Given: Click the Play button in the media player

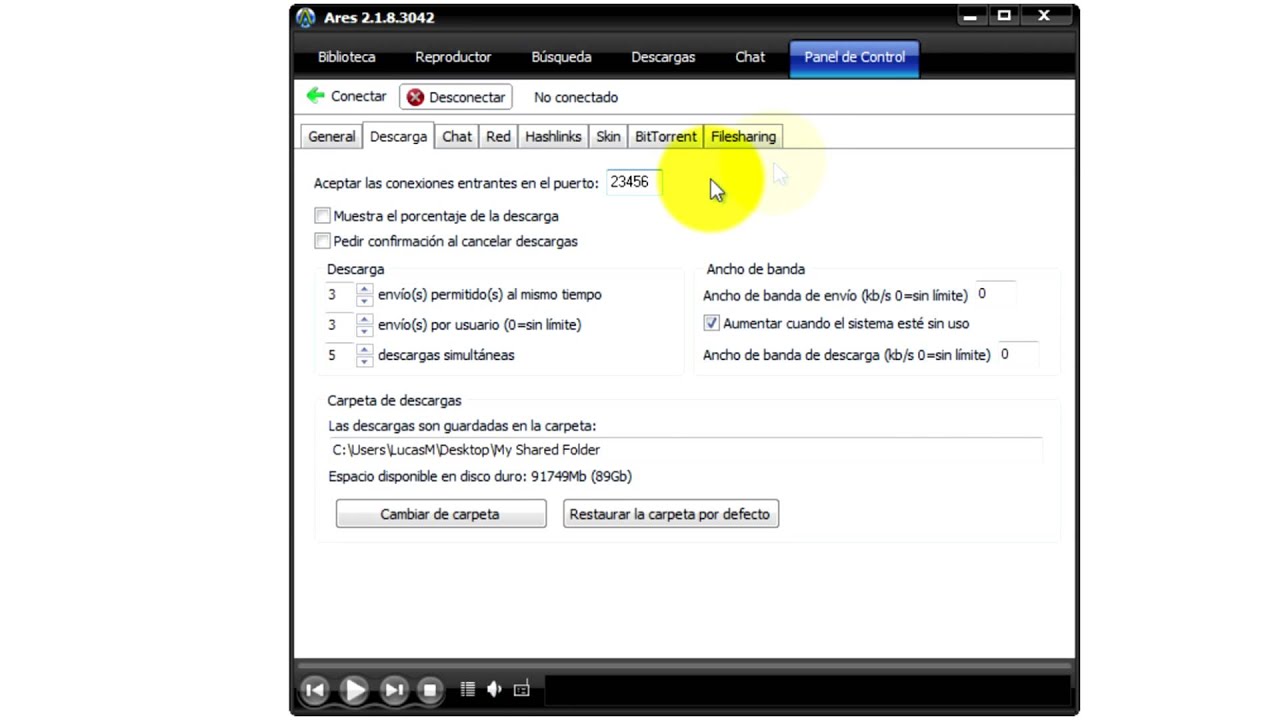Looking at the screenshot, I should pos(354,689).
